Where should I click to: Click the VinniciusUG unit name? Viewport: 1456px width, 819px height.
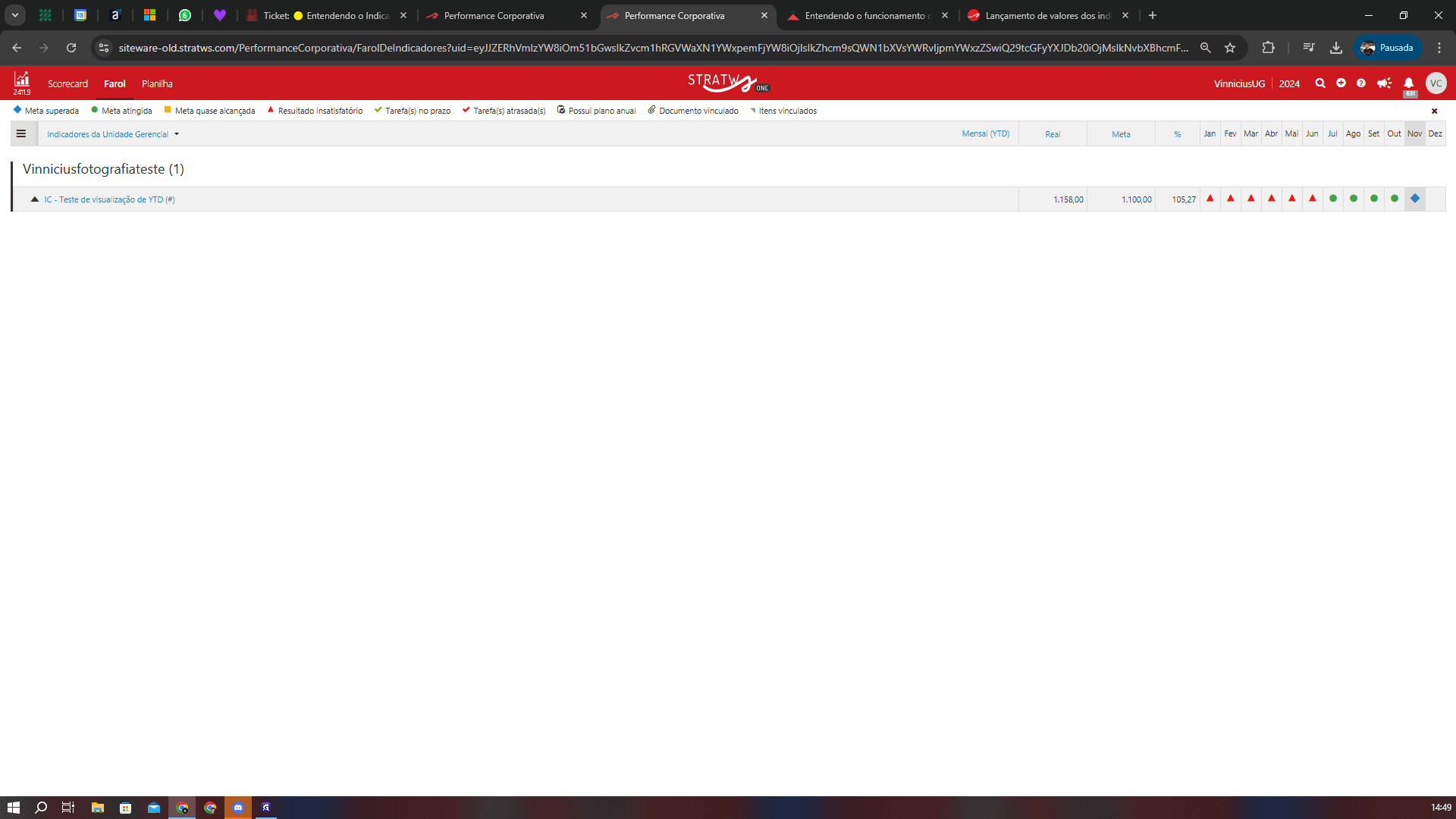[x=1239, y=84]
